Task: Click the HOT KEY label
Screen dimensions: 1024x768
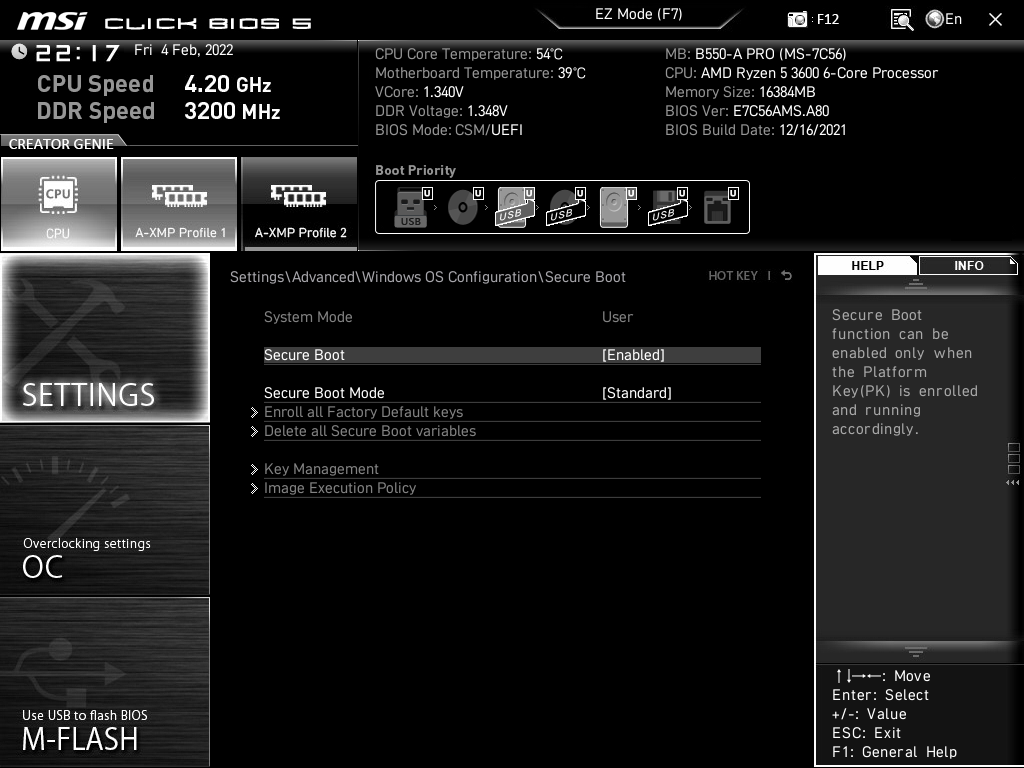Action: tap(733, 276)
